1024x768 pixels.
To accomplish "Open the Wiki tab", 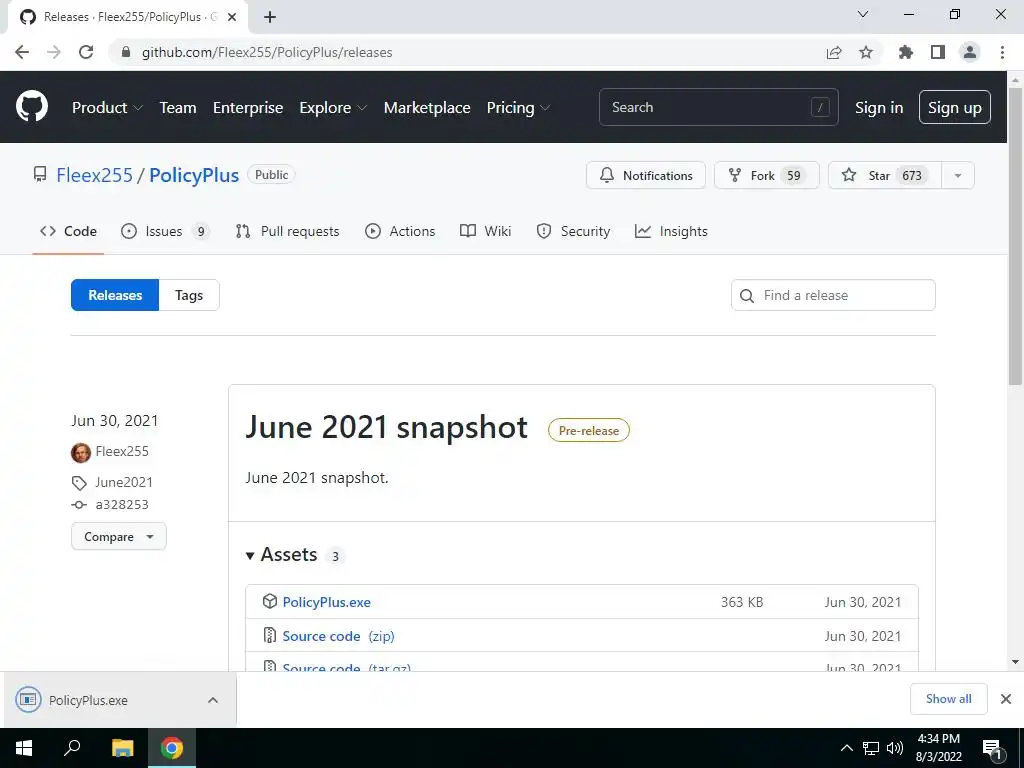I will pyautogui.click(x=485, y=231).
